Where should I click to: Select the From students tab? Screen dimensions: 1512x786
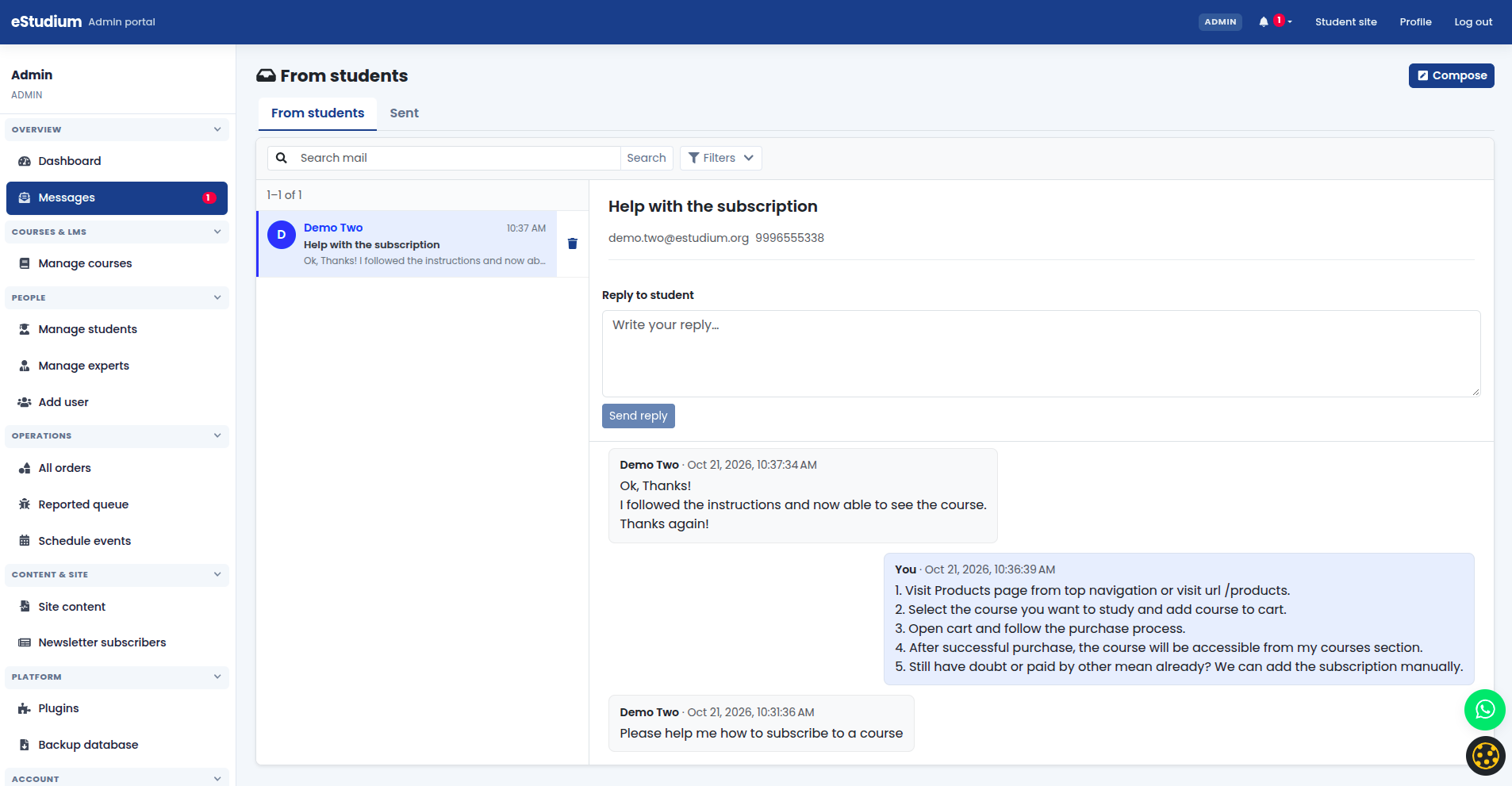pyautogui.click(x=317, y=113)
